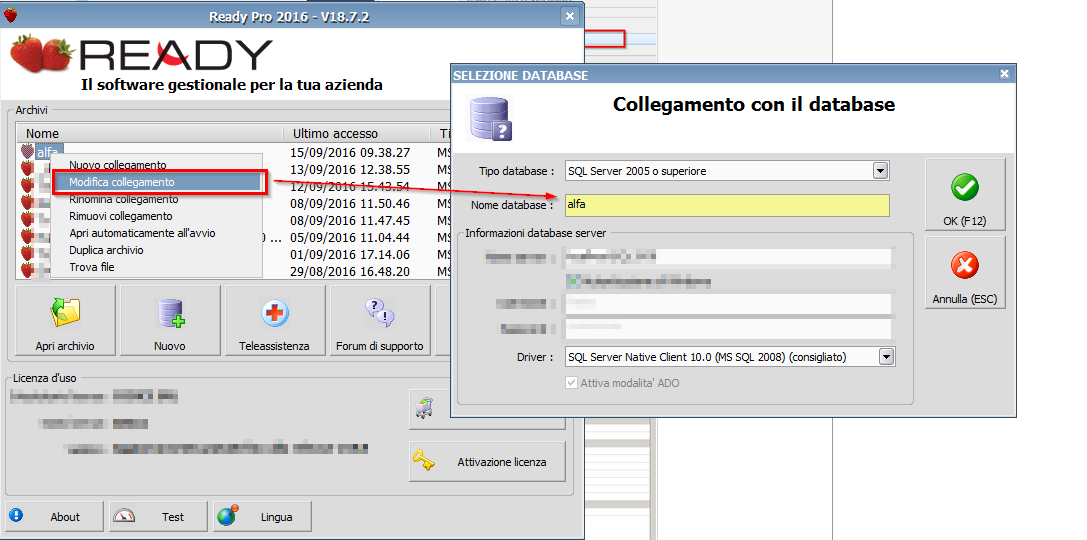Click the 05/09/2016 11.04.44 access entry
This screenshot has height=540, width=1087.
350,237
